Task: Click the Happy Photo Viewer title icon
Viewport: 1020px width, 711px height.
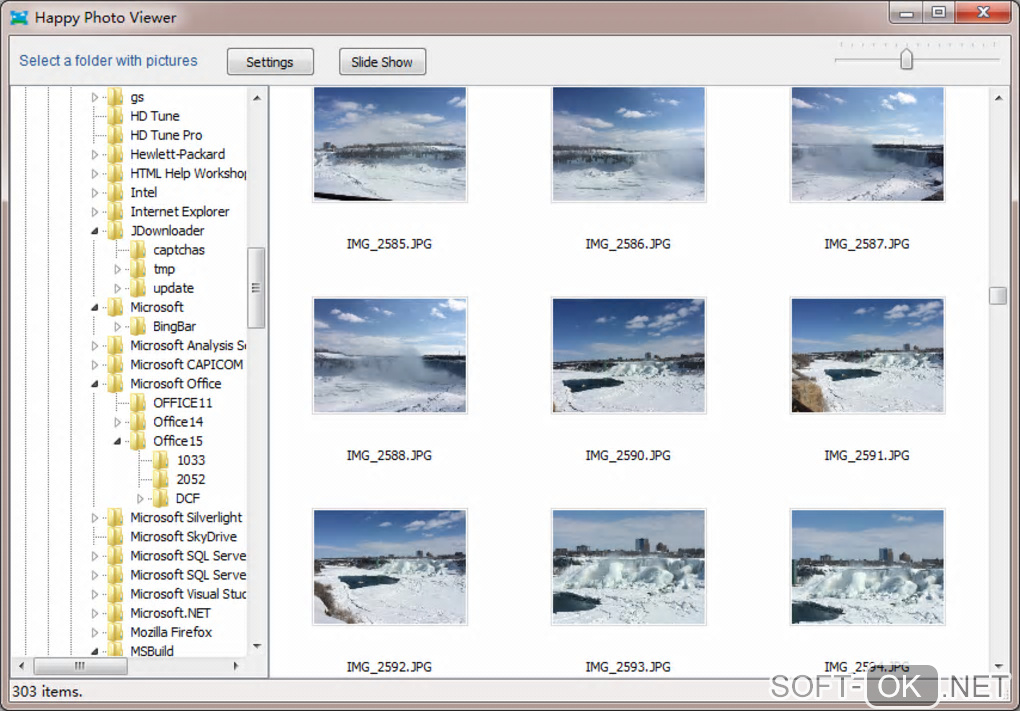Action: (x=20, y=18)
